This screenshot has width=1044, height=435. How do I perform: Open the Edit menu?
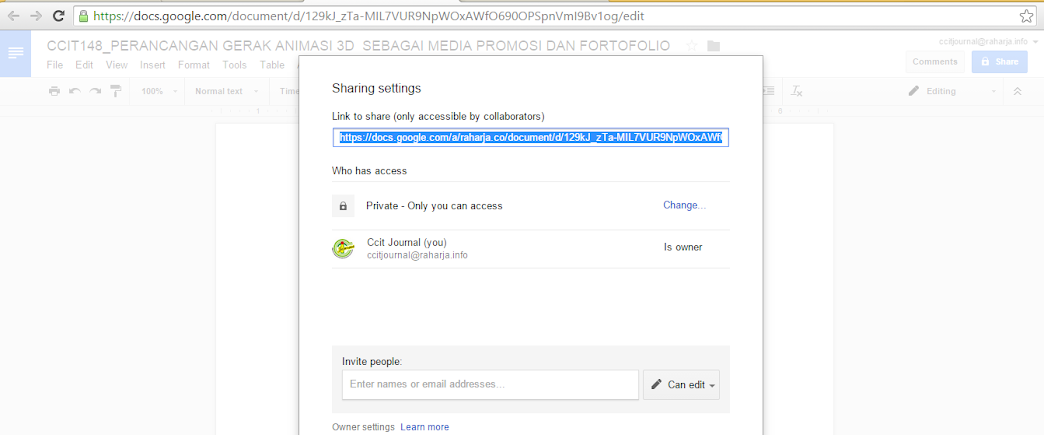[x=84, y=65]
